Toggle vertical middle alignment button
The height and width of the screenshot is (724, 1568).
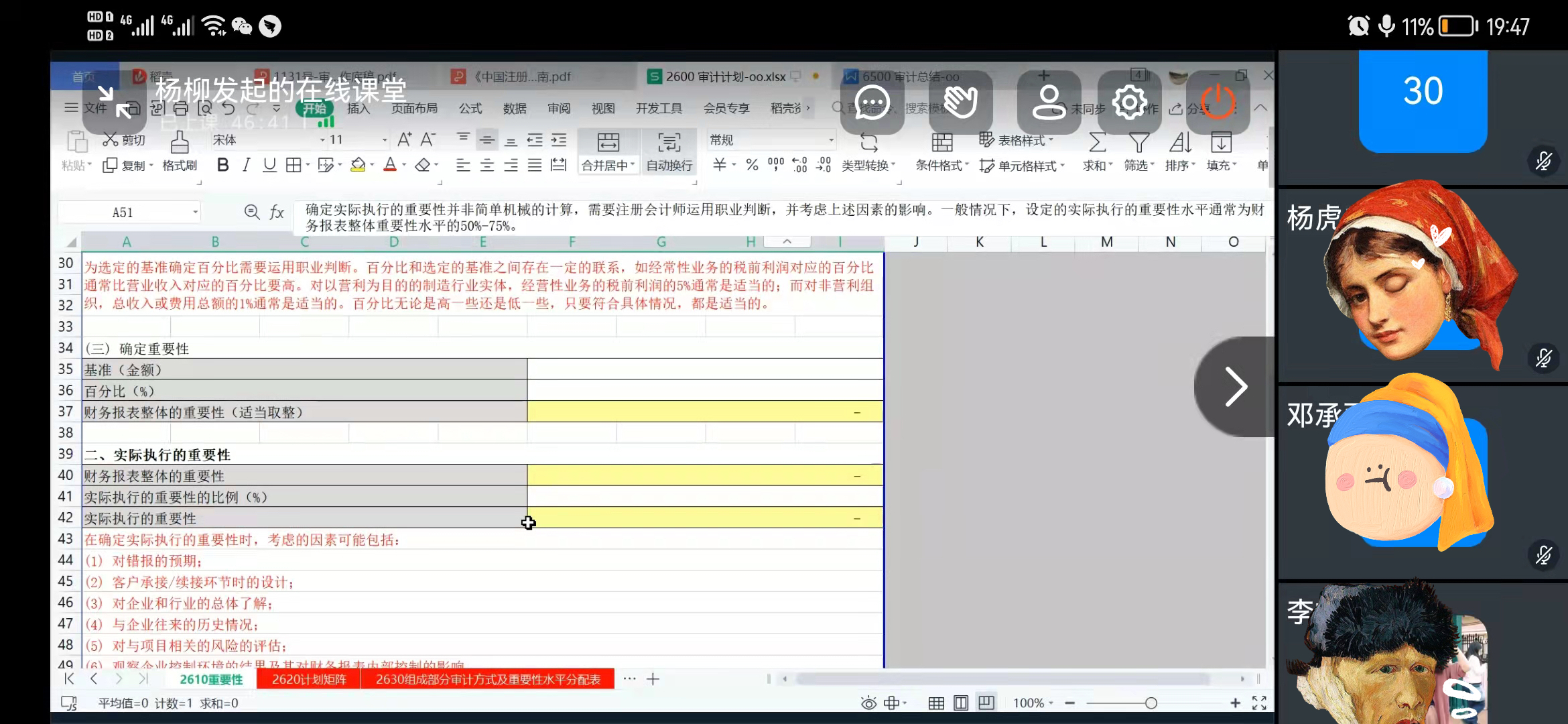click(487, 139)
